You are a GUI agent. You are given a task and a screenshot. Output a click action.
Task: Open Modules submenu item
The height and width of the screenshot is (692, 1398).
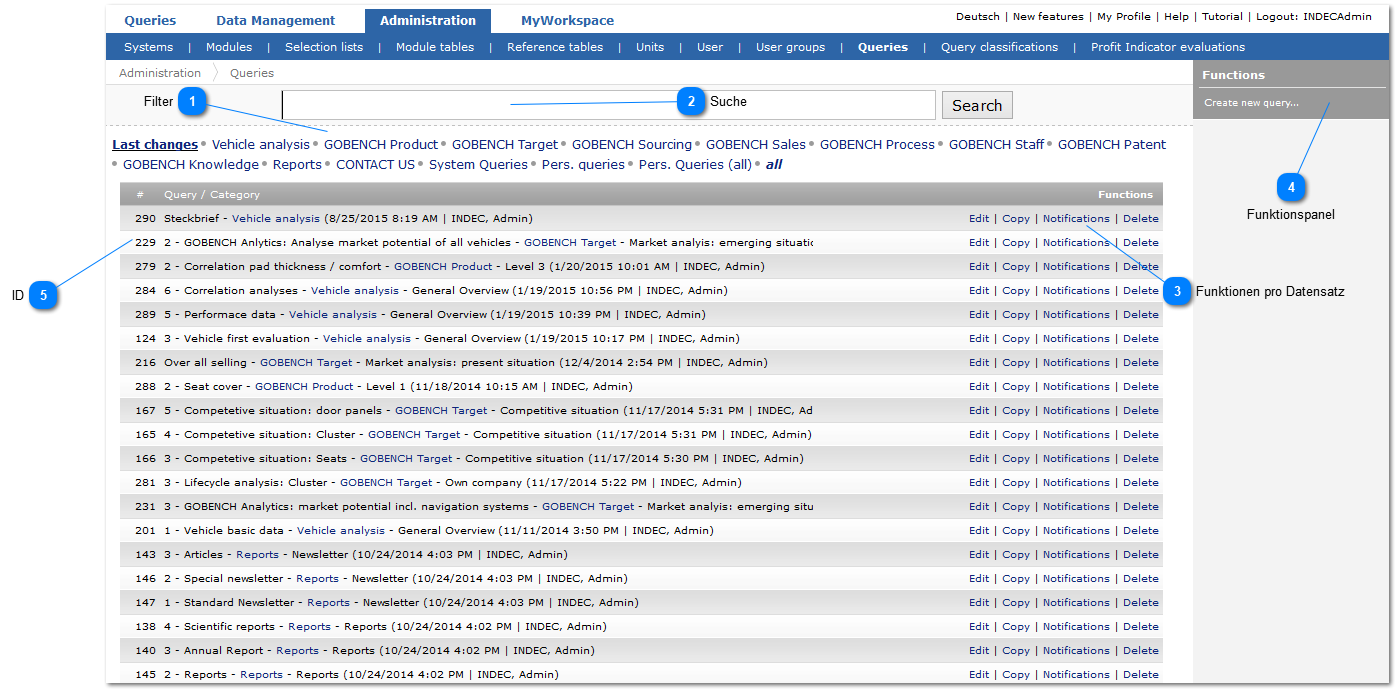(x=229, y=47)
